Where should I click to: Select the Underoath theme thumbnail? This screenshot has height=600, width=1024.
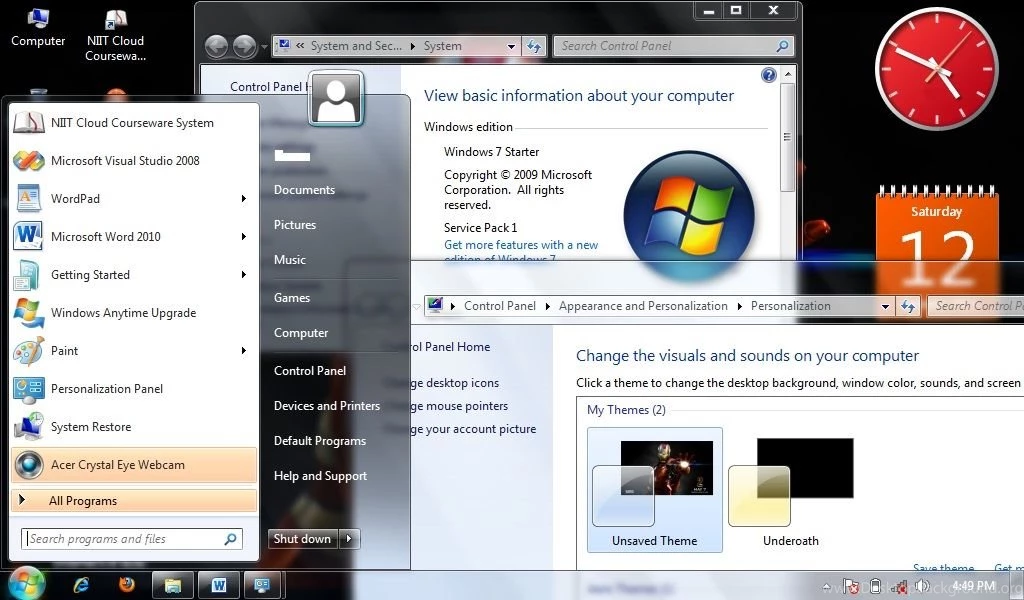pos(791,489)
